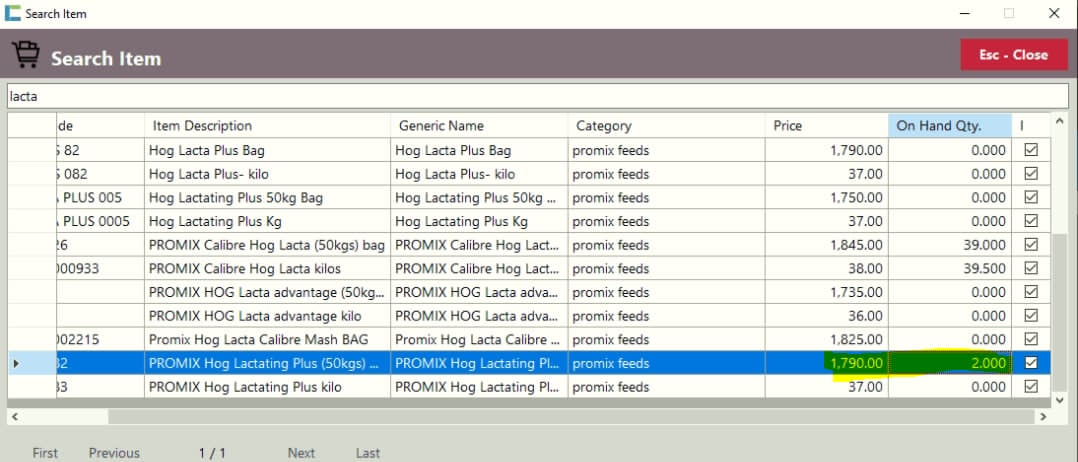Click the price cell 1,845.00

coord(826,245)
